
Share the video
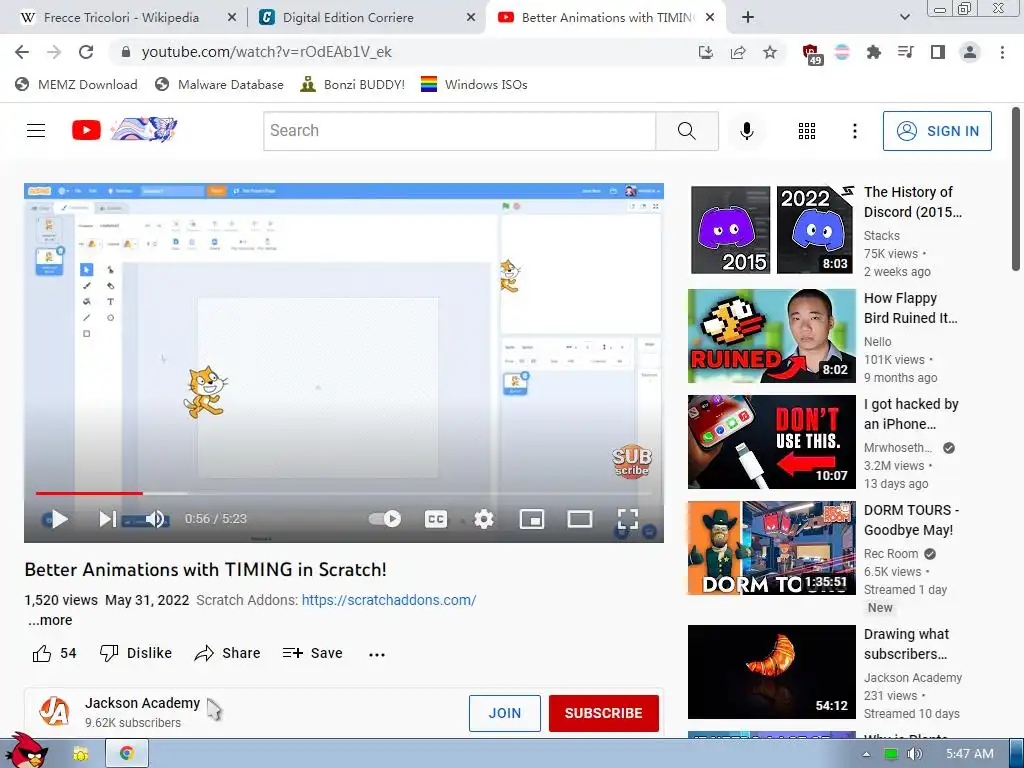coord(227,653)
